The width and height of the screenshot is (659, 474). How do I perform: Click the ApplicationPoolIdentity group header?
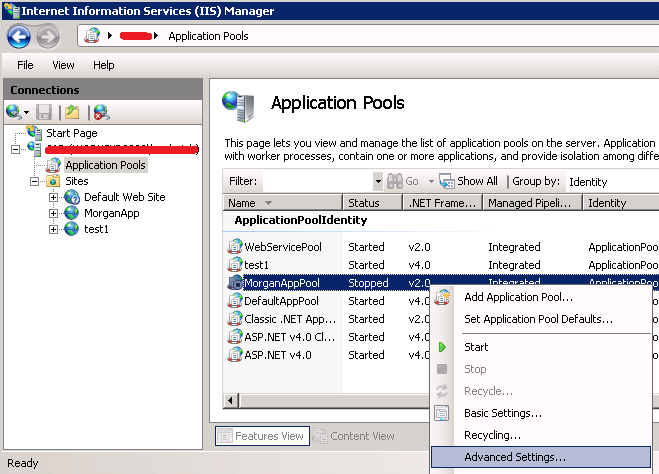point(301,220)
